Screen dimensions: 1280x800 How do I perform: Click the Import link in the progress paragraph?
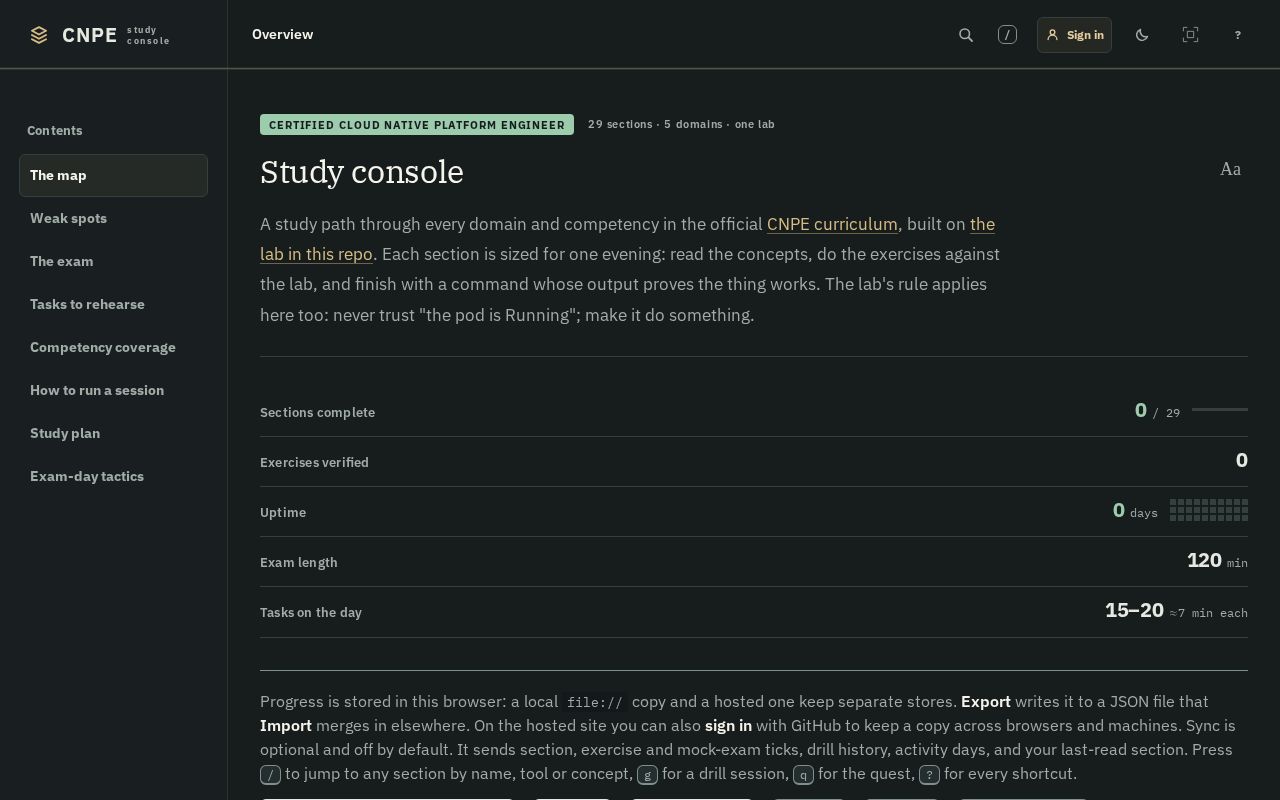click(286, 725)
